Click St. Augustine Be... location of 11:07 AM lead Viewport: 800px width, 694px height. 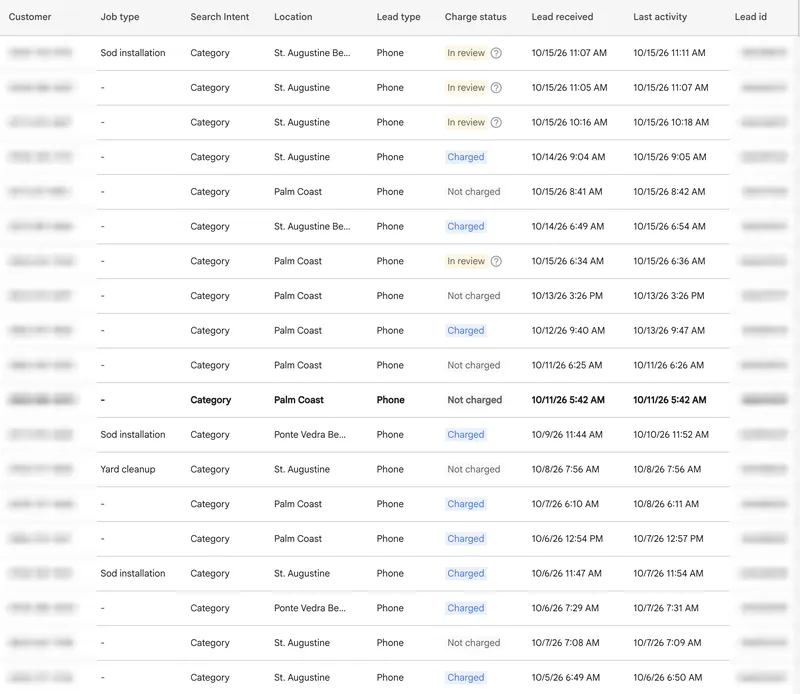[312, 53]
